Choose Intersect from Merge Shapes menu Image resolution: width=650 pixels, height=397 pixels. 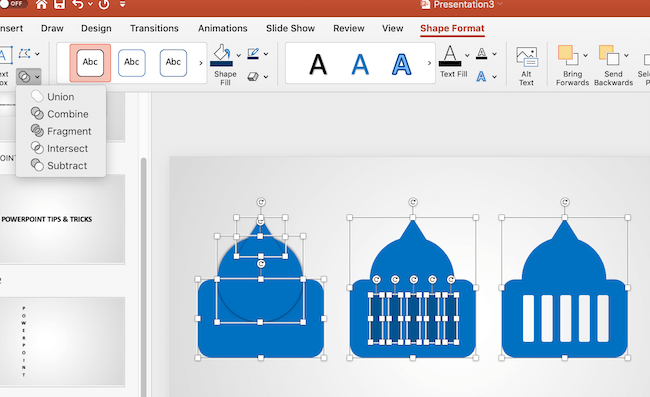(x=61, y=148)
